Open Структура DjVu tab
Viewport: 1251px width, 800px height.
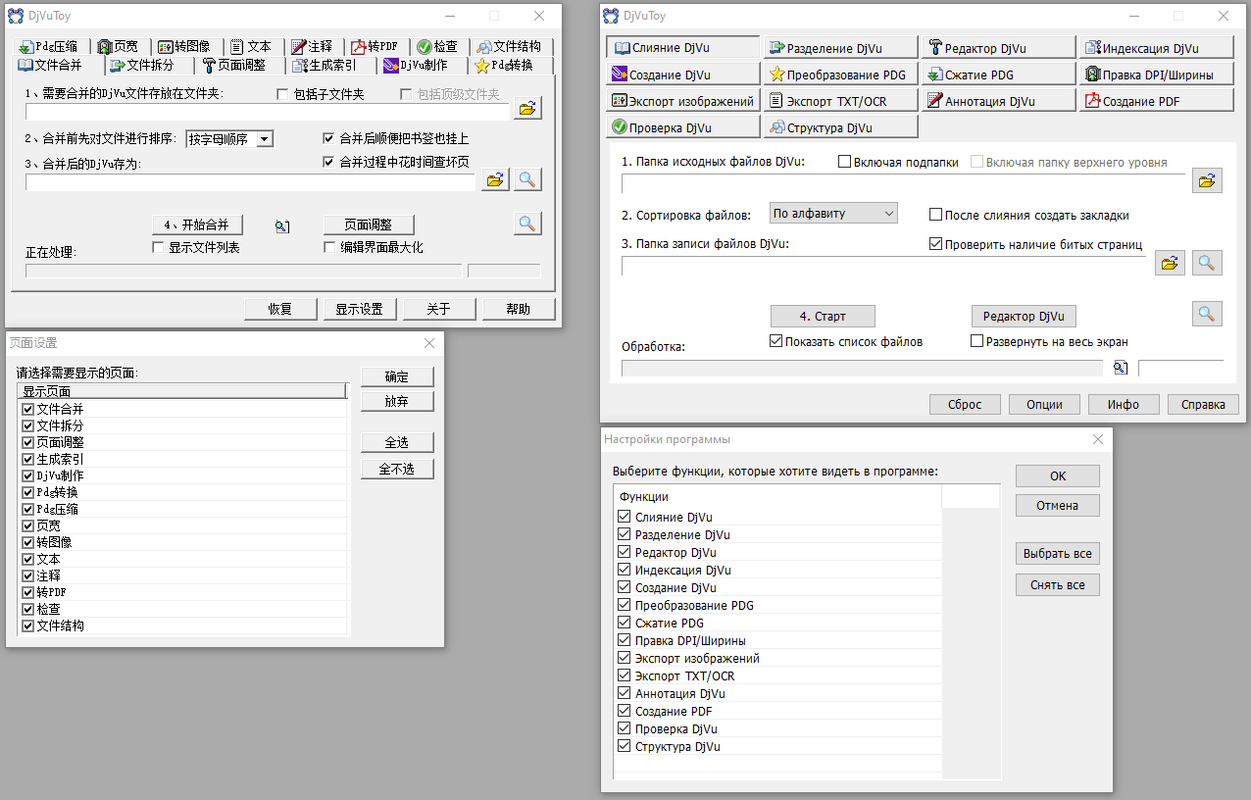click(x=841, y=126)
